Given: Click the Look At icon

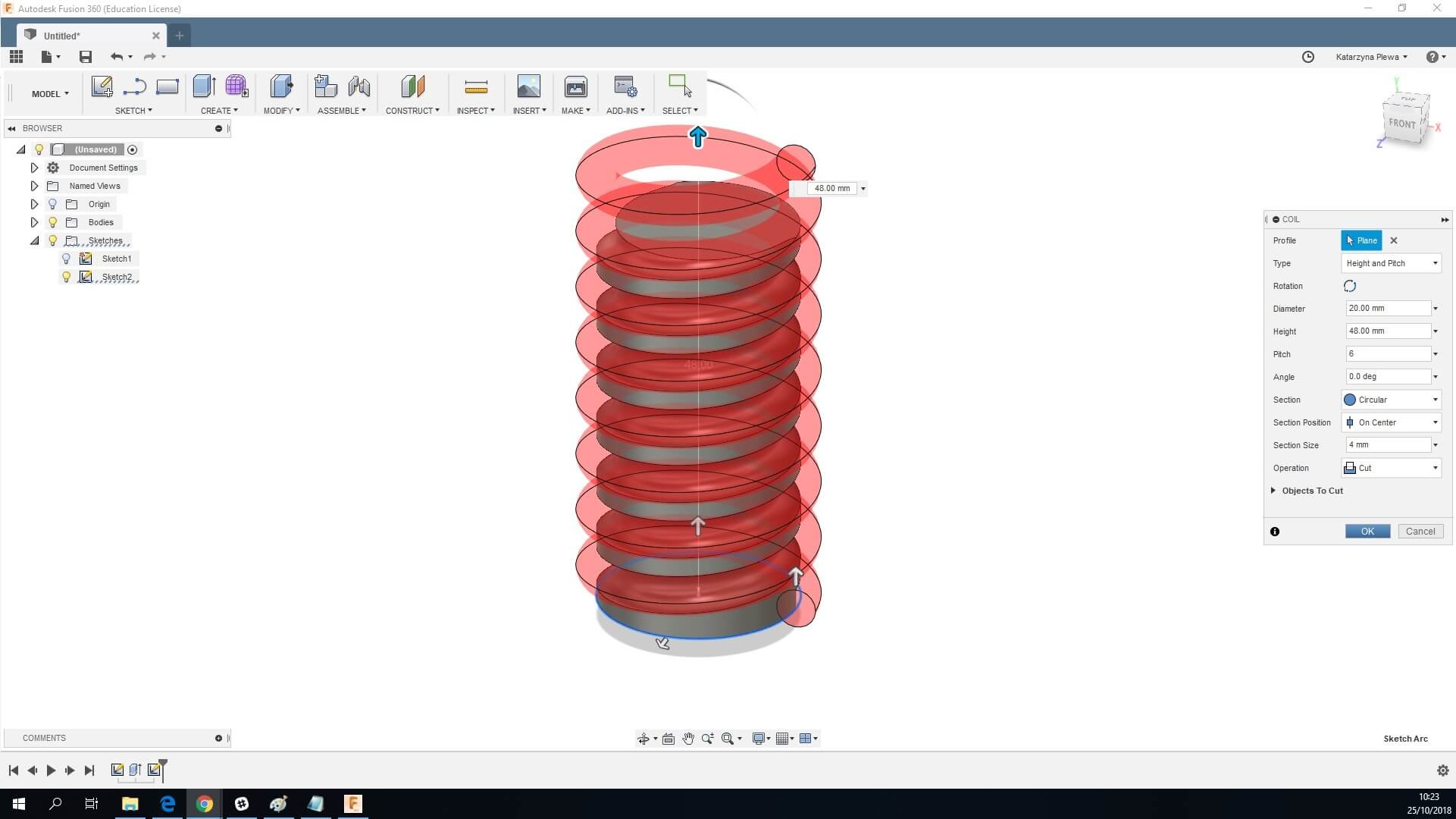Looking at the screenshot, I should (668, 739).
